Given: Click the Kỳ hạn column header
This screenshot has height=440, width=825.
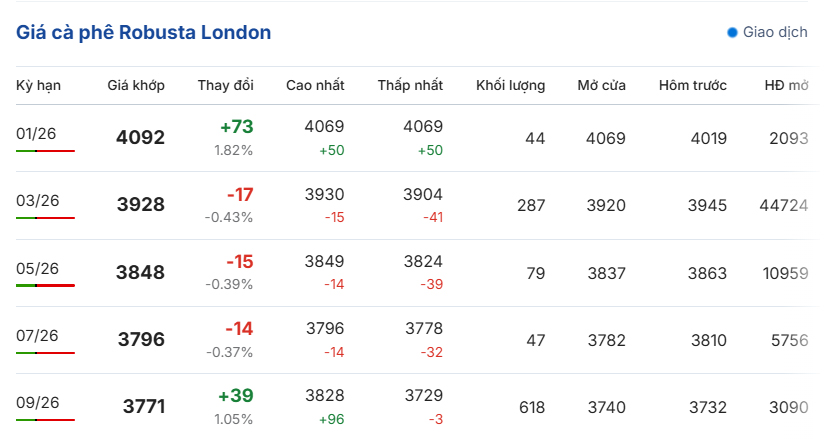Looking at the screenshot, I should pyautogui.click(x=38, y=85).
